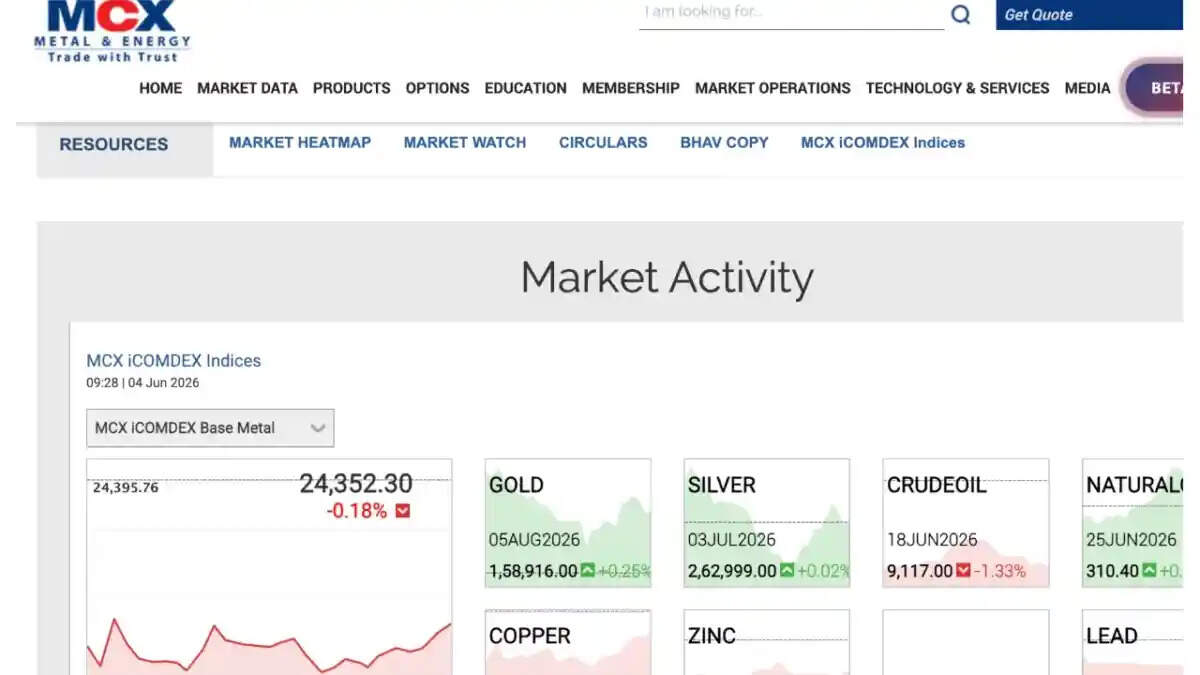This screenshot has width=1200, height=675.
Task: Open the ZINC commodity card
Action: tap(767, 642)
